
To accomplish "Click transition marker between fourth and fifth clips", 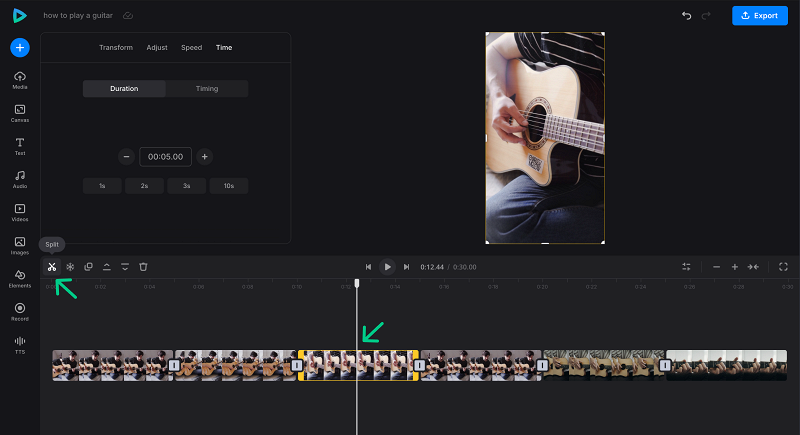I will (542, 365).
